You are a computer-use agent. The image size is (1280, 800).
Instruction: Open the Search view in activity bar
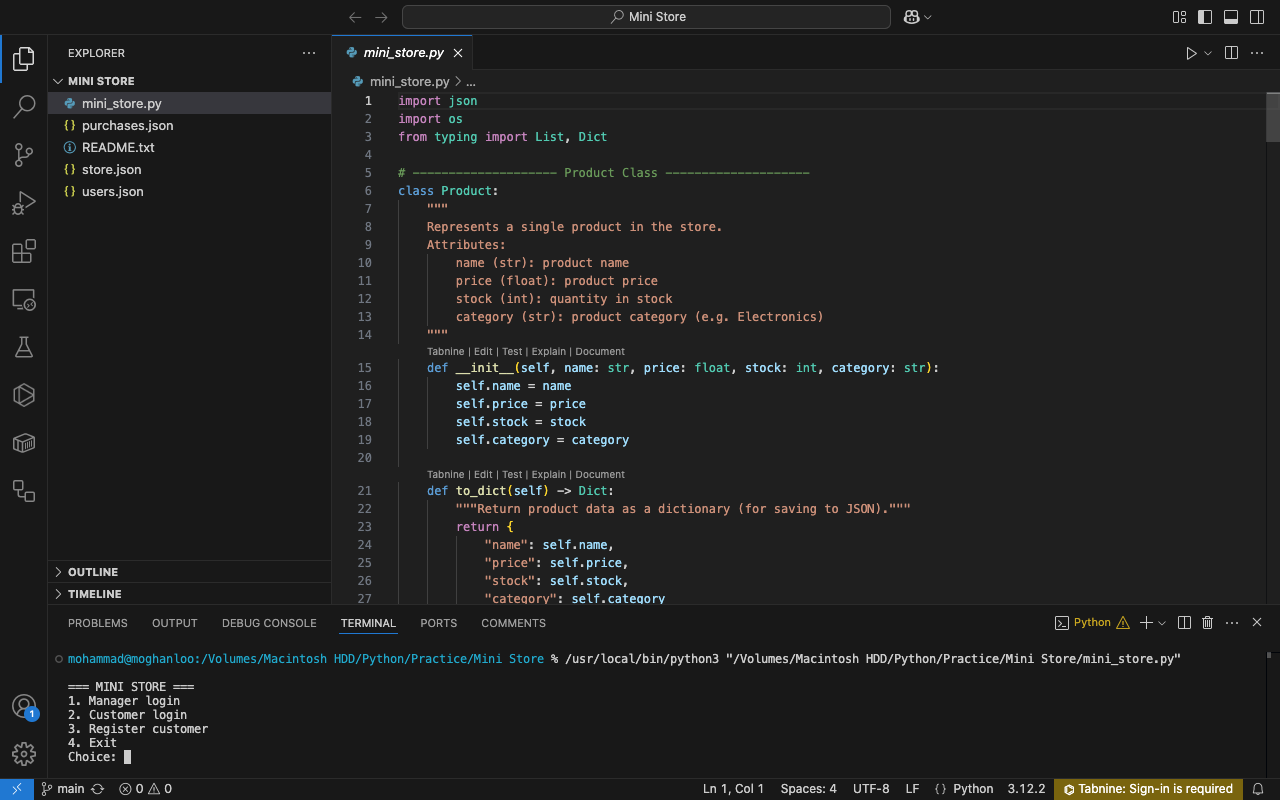coord(24,107)
